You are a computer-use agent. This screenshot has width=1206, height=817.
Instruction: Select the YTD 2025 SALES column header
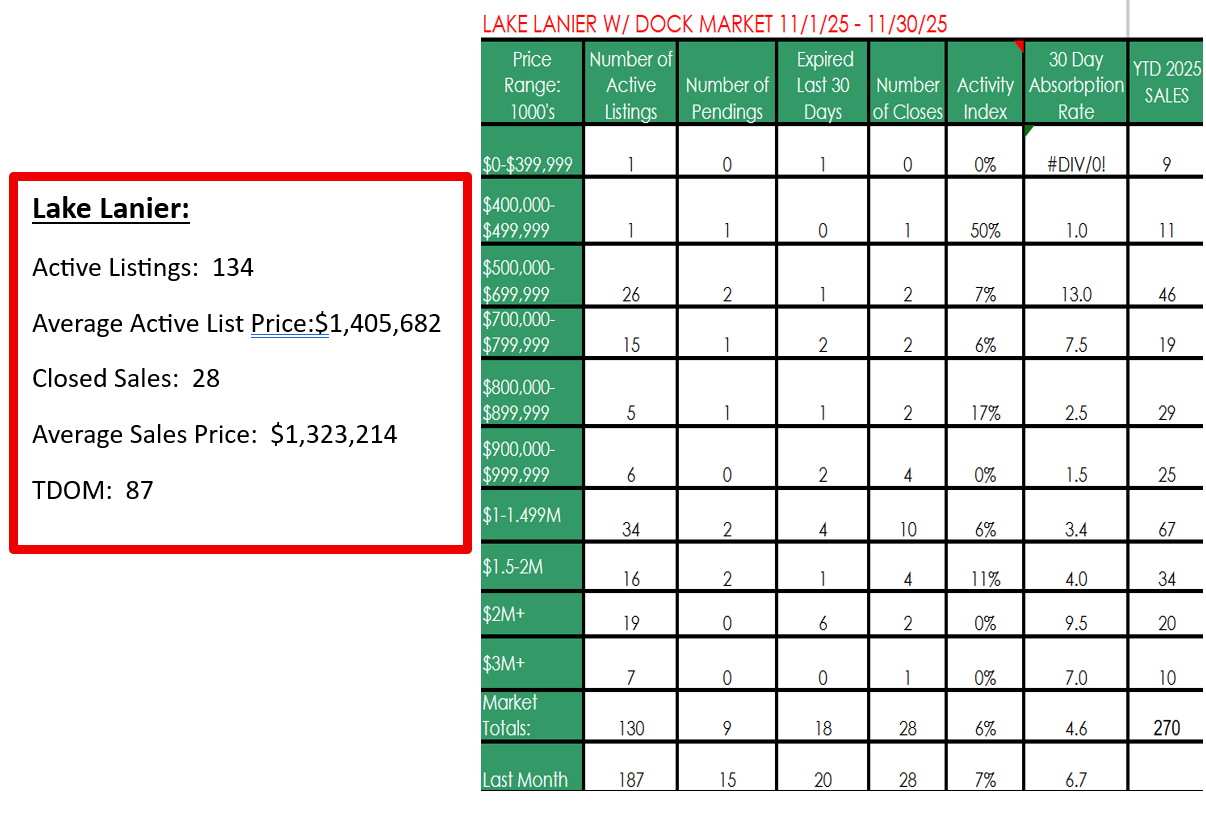coord(1166,82)
